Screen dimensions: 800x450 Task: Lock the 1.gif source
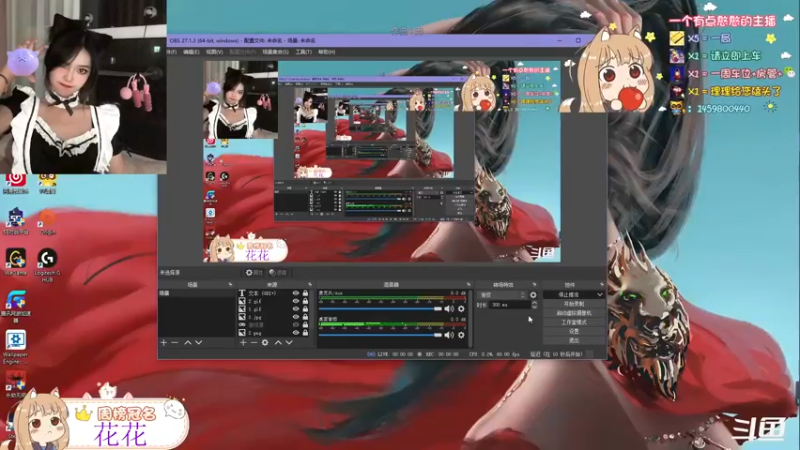click(x=305, y=309)
